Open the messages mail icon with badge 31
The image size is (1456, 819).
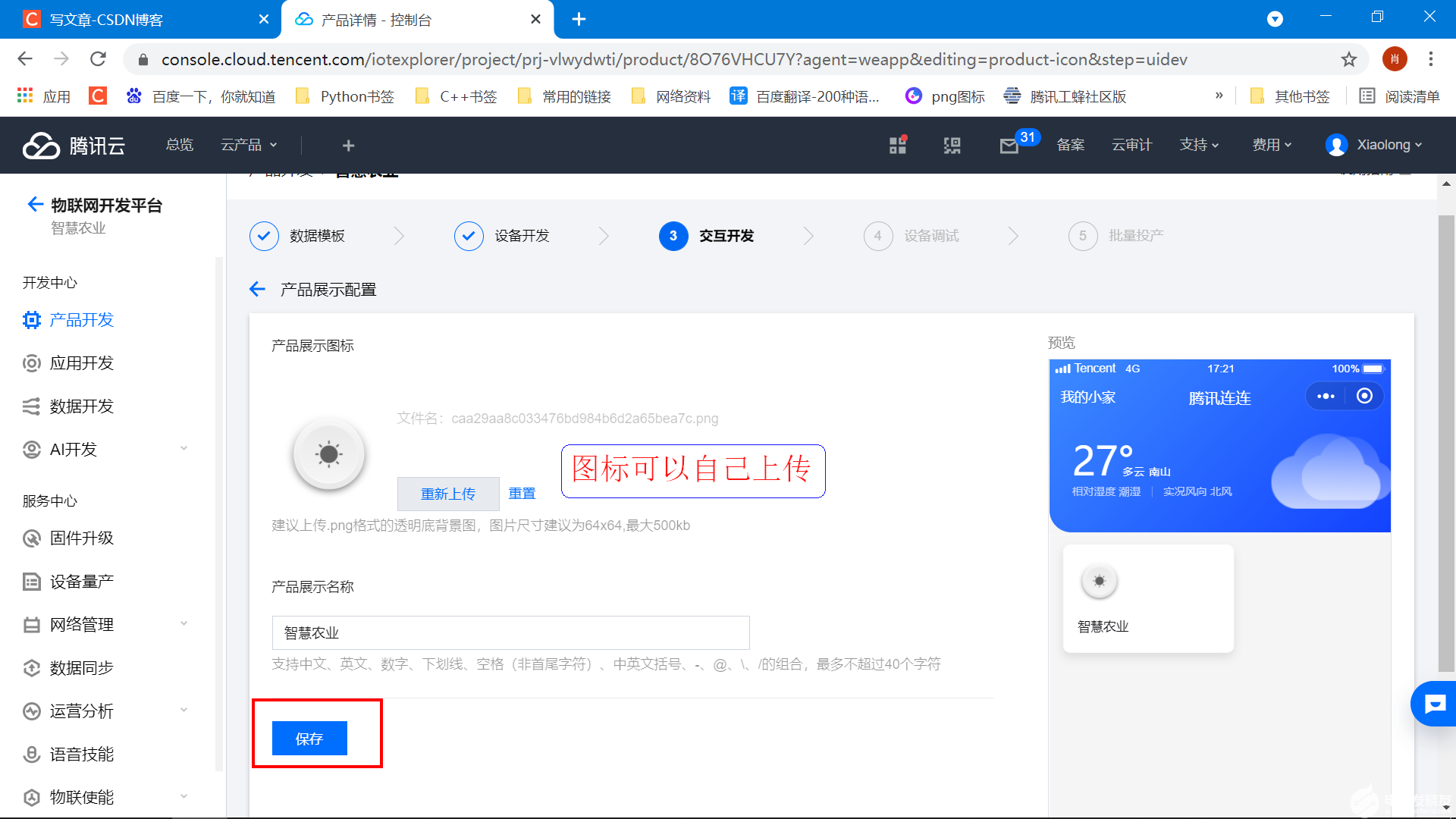(x=1009, y=146)
